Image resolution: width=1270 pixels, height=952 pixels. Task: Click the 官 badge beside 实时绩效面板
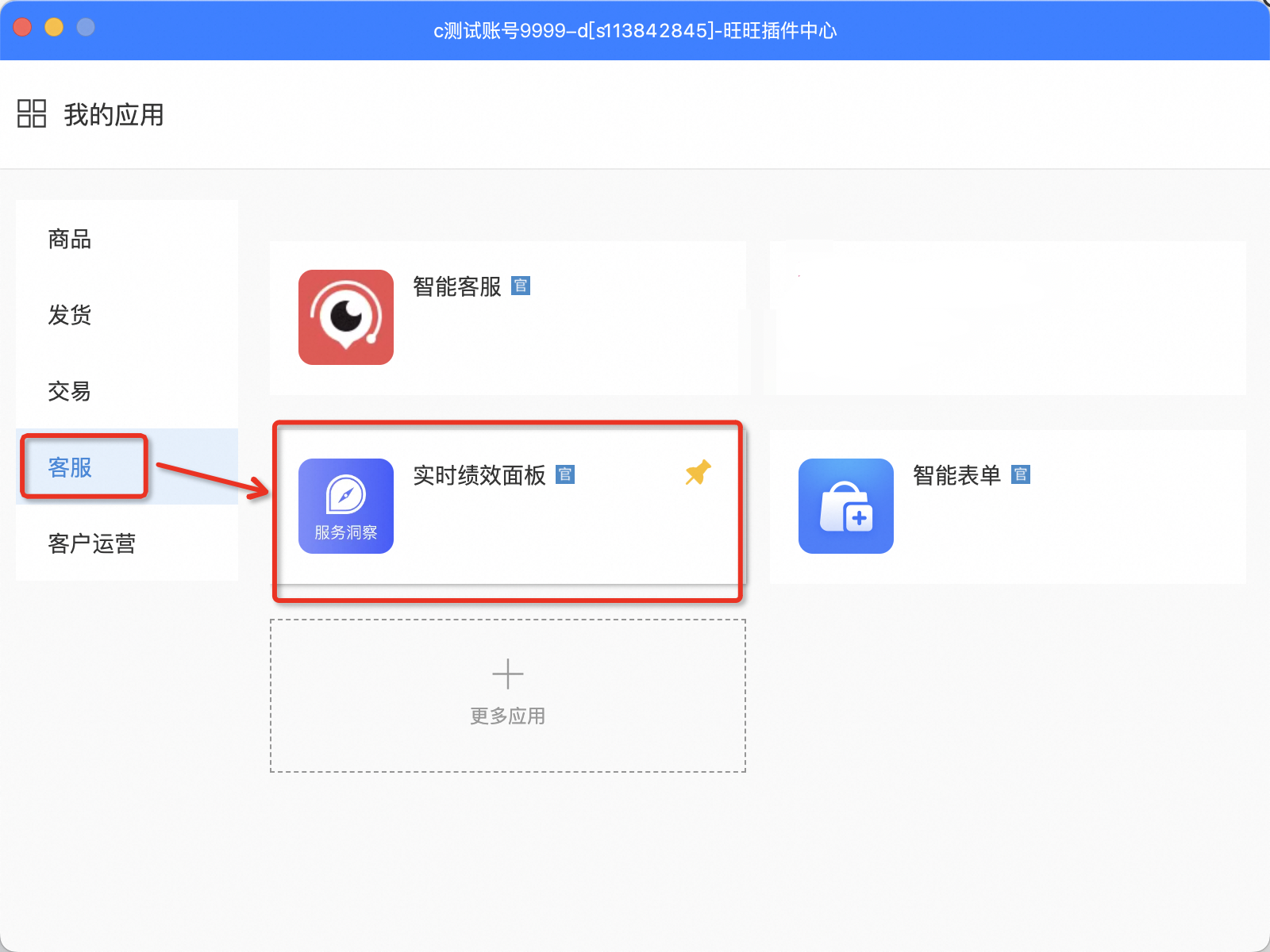coord(565,474)
